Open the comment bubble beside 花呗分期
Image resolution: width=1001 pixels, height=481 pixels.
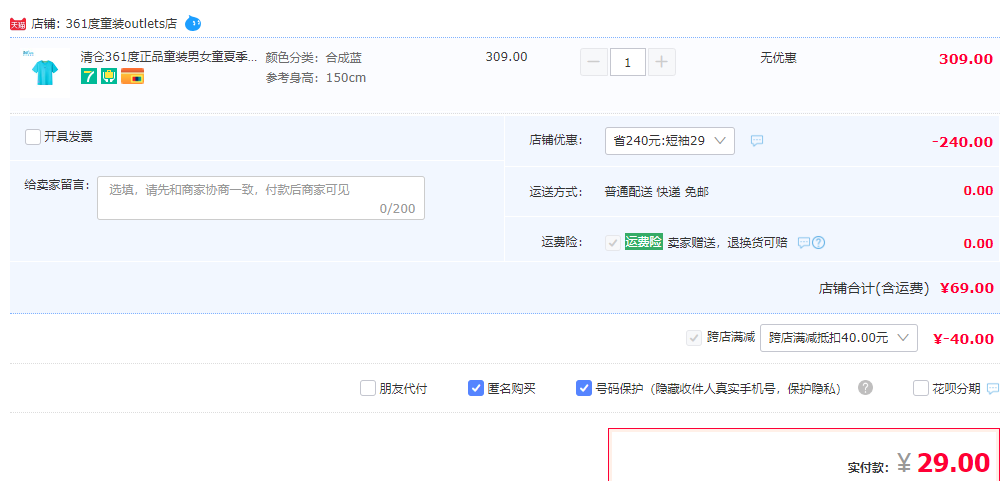point(993,388)
